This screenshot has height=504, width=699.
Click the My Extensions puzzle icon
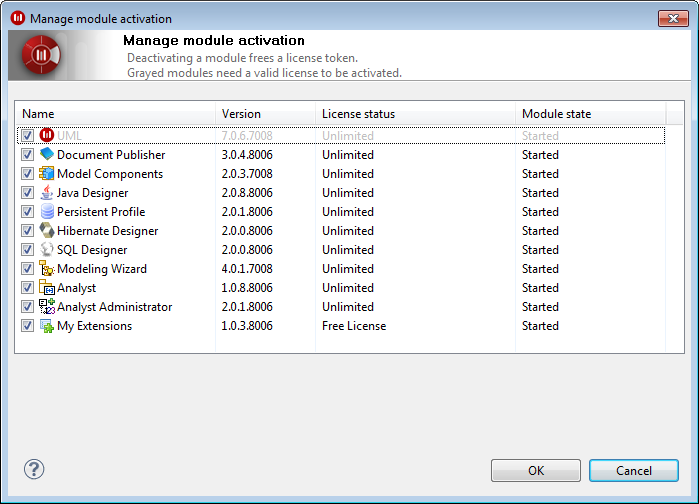point(47,326)
